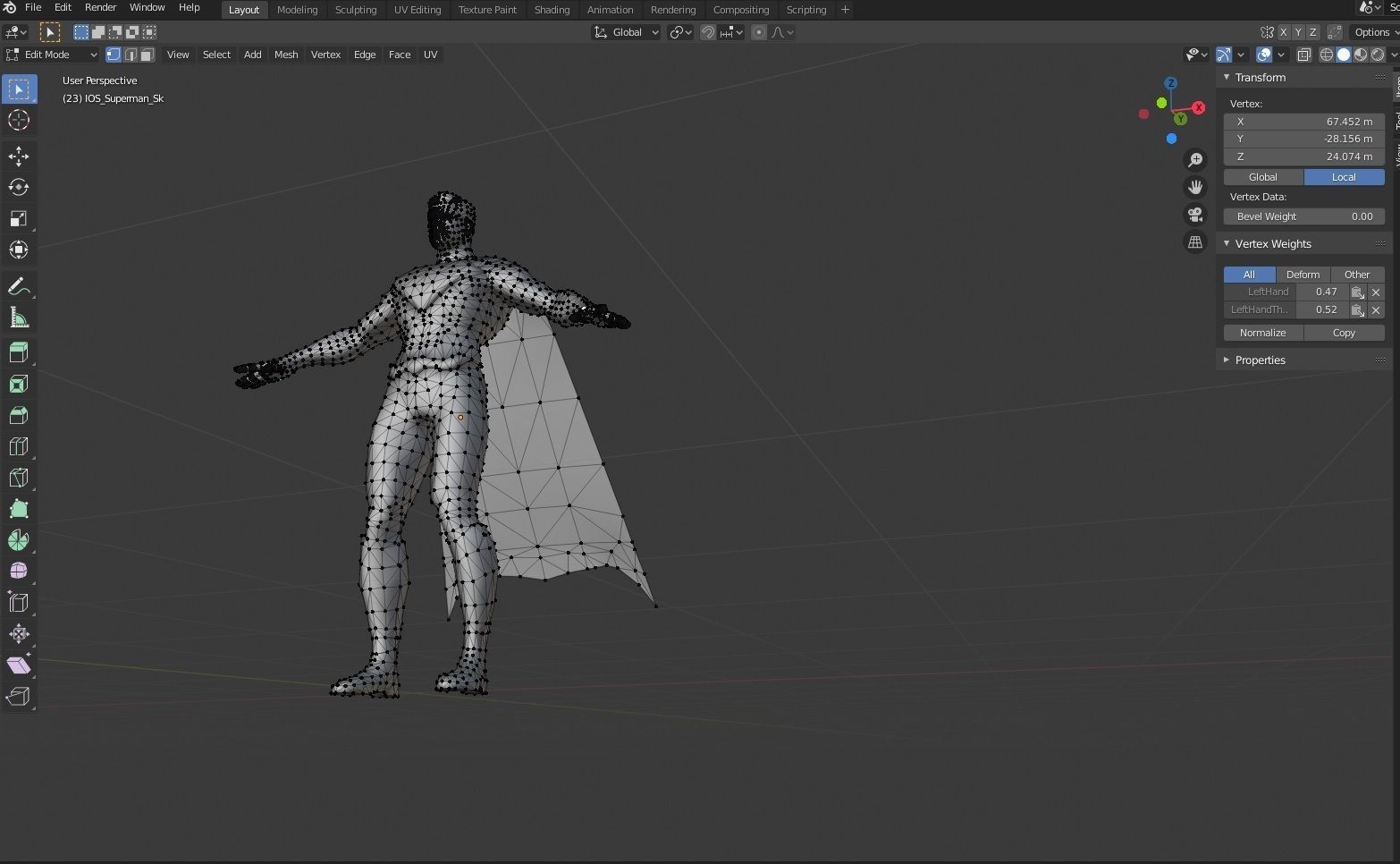Toggle proportional editing

click(759, 32)
